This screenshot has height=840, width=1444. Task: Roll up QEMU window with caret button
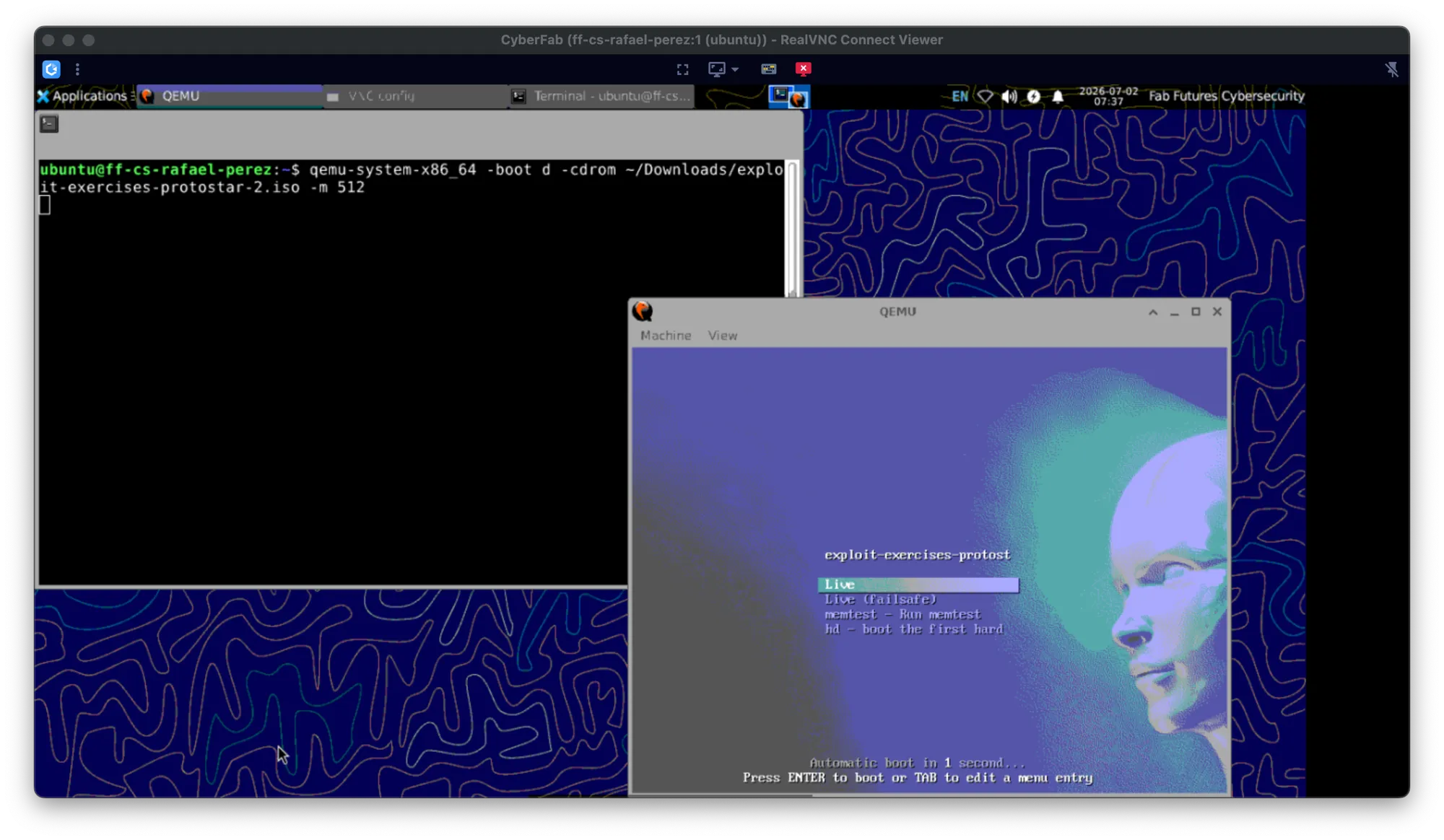1153,312
